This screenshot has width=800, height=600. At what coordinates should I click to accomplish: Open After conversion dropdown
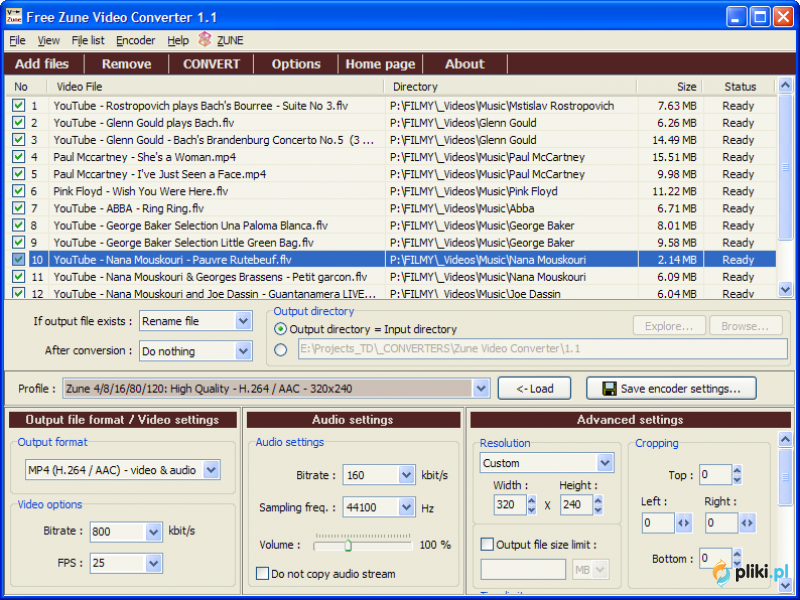point(243,351)
